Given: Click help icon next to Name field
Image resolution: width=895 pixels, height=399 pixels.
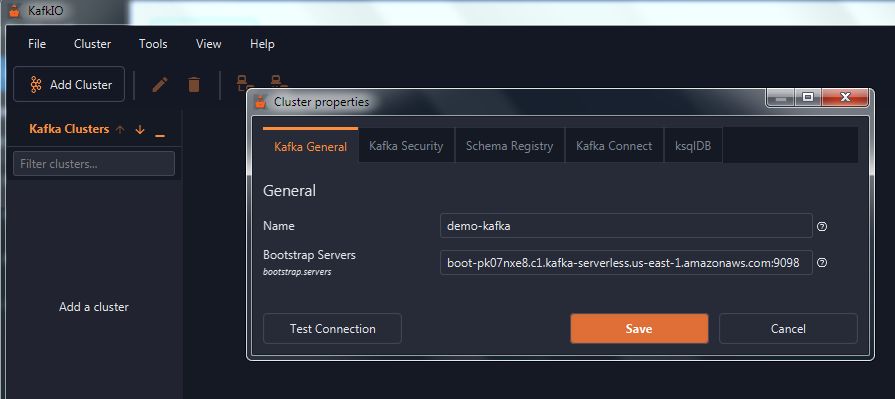Looking at the screenshot, I should (x=822, y=227).
